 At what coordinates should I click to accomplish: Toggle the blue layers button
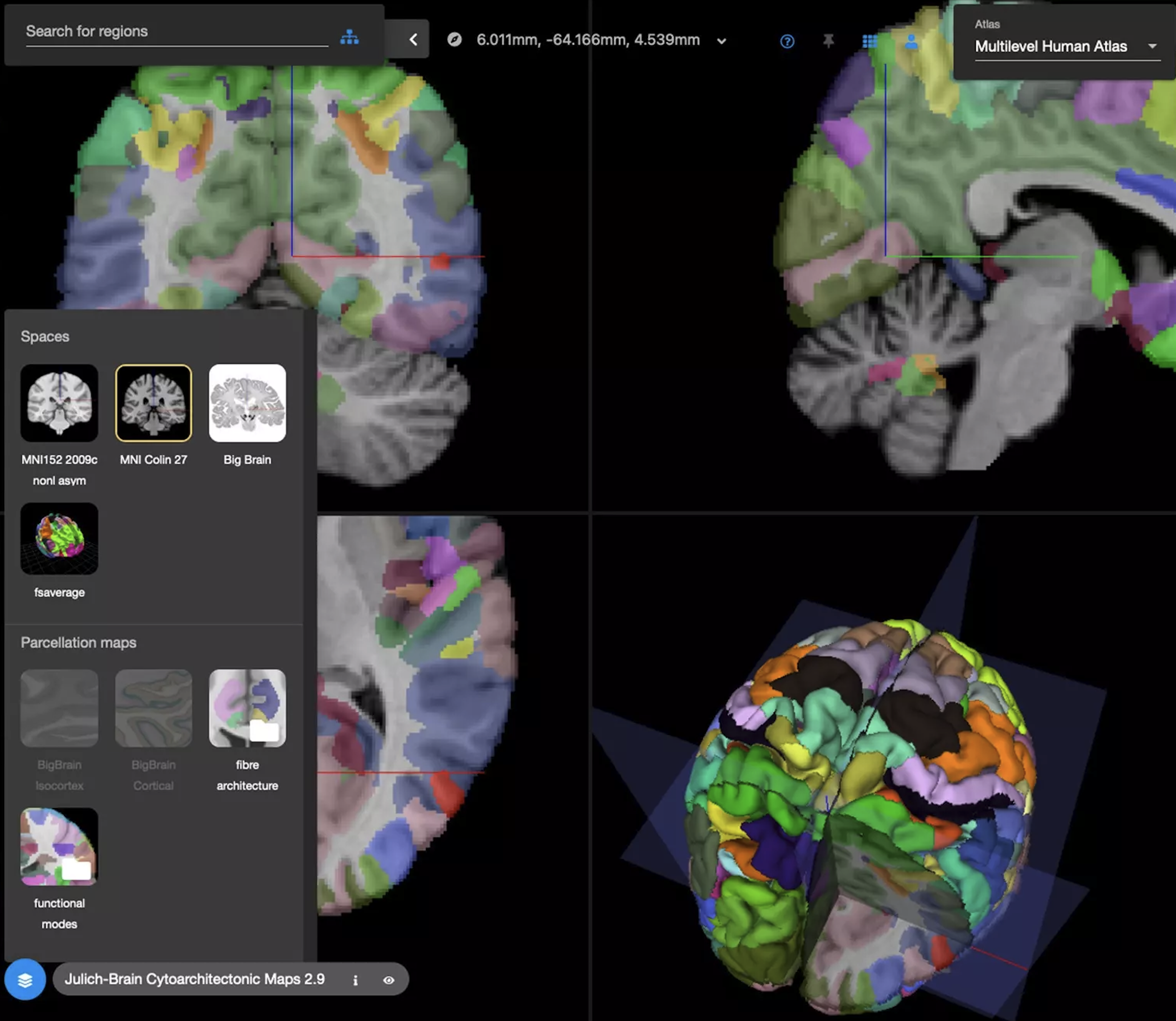pos(25,979)
